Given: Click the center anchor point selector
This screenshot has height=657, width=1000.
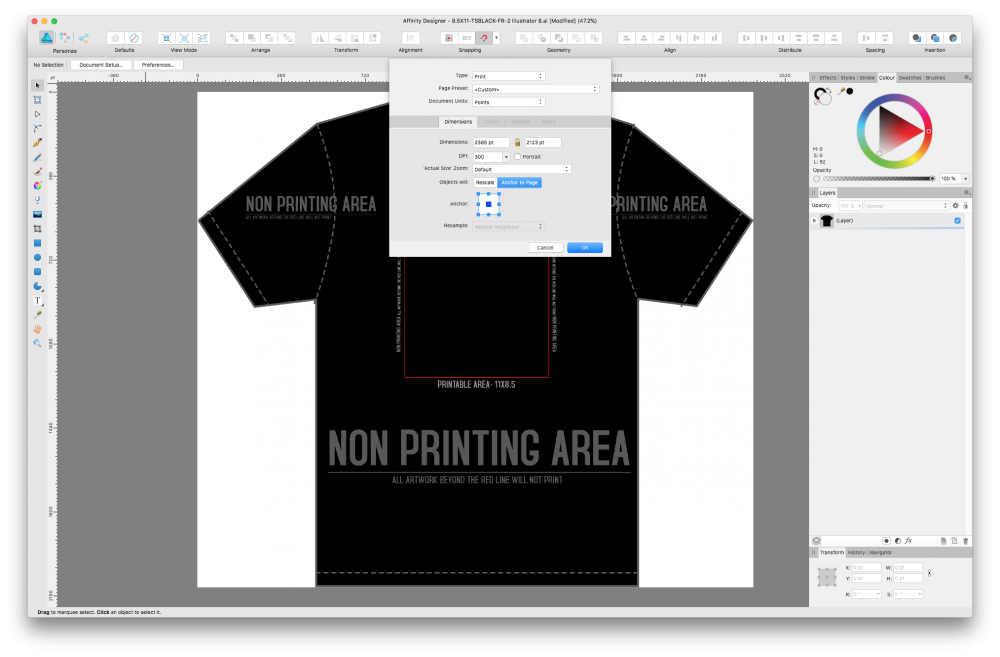Looking at the screenshot, I should click(x=489, y=204).
